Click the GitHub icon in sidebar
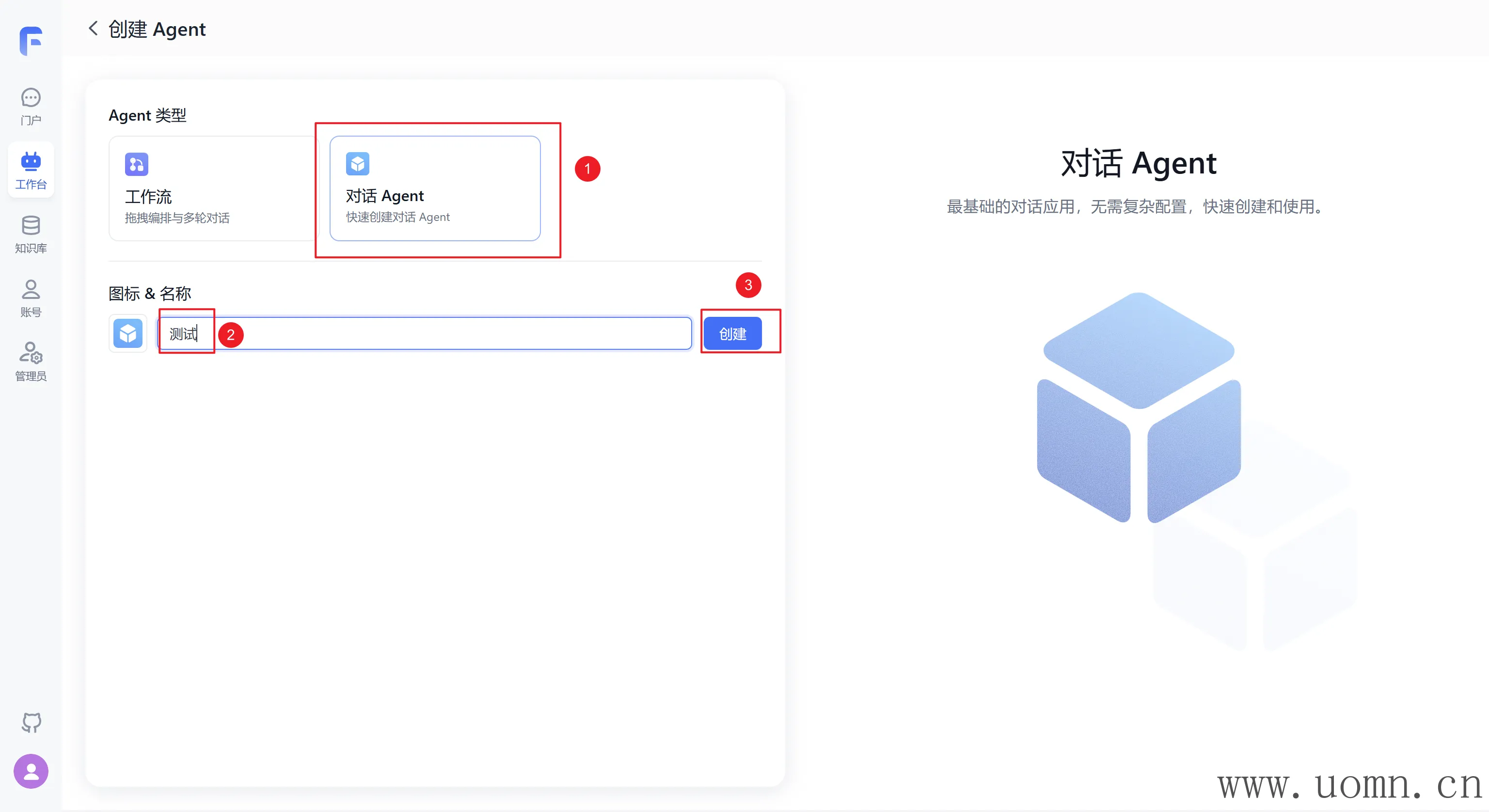The image size is (1489, 812). (31, 722)
